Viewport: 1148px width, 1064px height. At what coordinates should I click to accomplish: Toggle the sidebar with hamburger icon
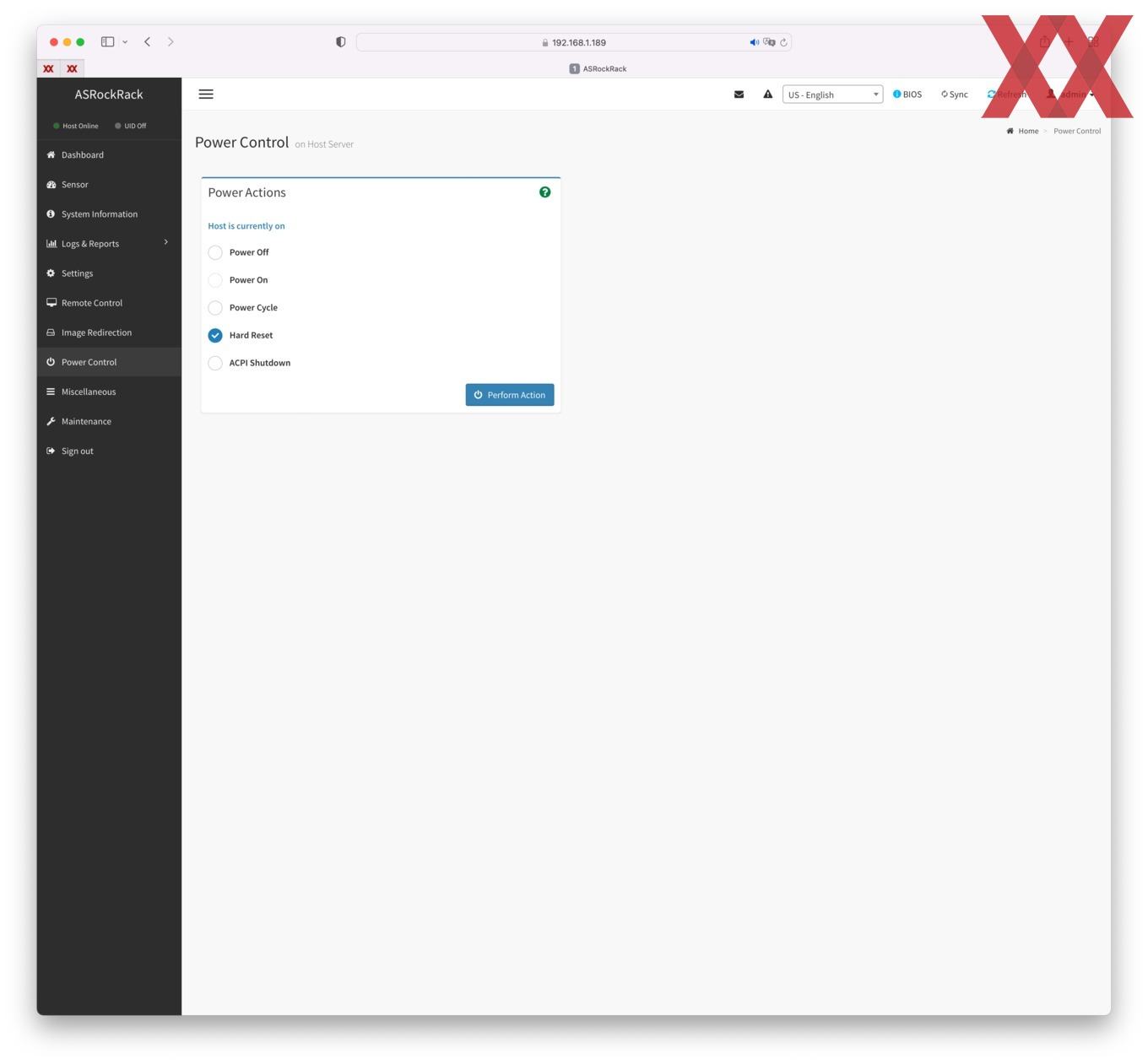pos(206,95)
